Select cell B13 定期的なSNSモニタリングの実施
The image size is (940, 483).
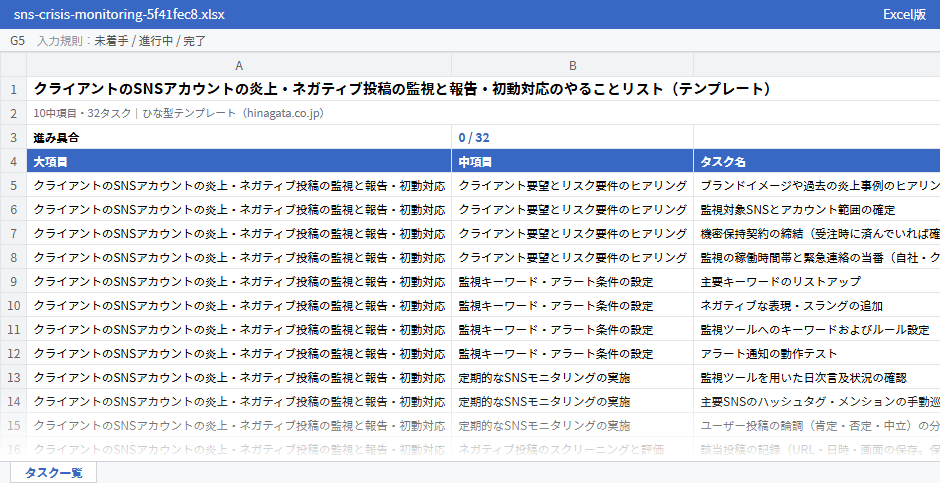(x=573, y=378)
